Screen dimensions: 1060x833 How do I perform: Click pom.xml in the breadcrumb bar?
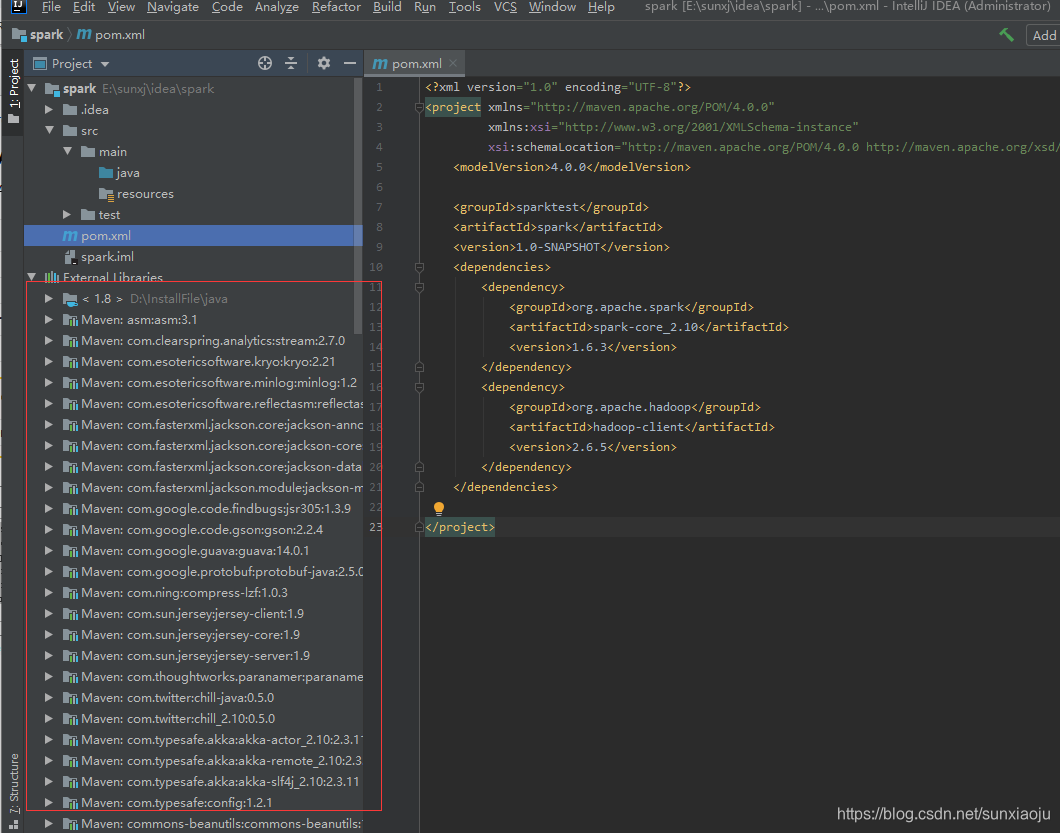point(112,34)
